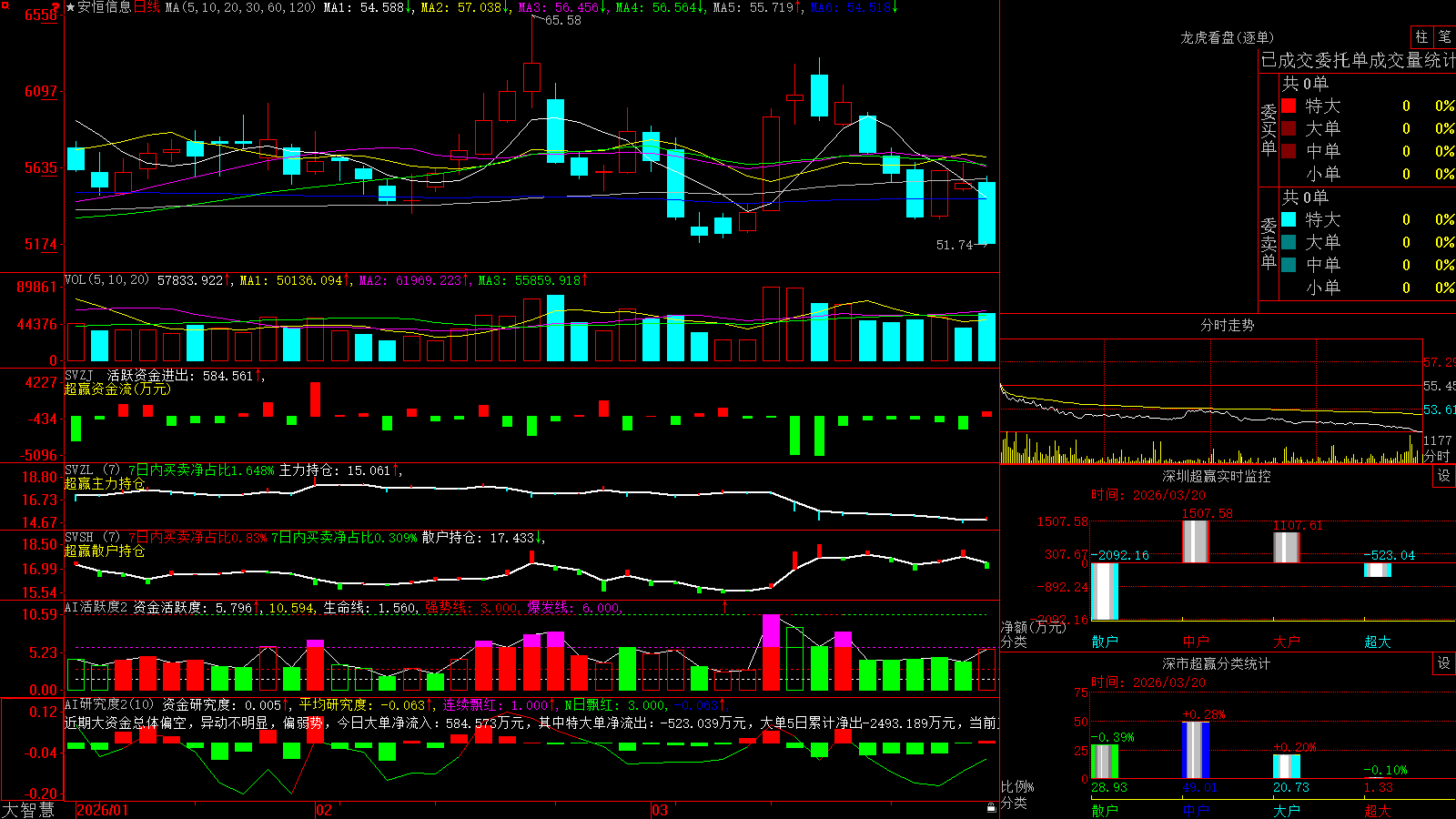Click the star icon before 安恒信息

pos(71,7)
